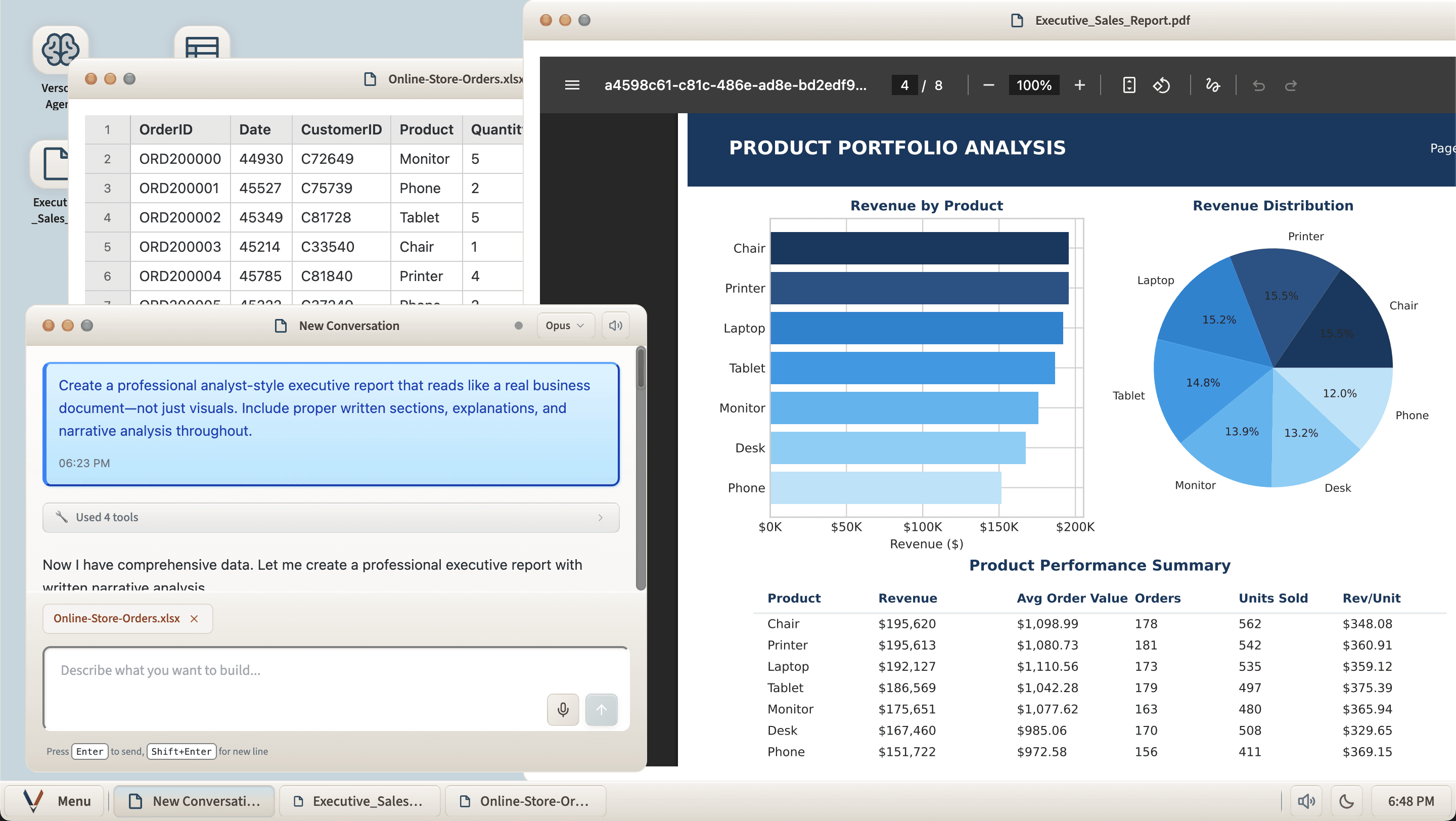Select page 4 input in the PDF viewer

(904, 85)
